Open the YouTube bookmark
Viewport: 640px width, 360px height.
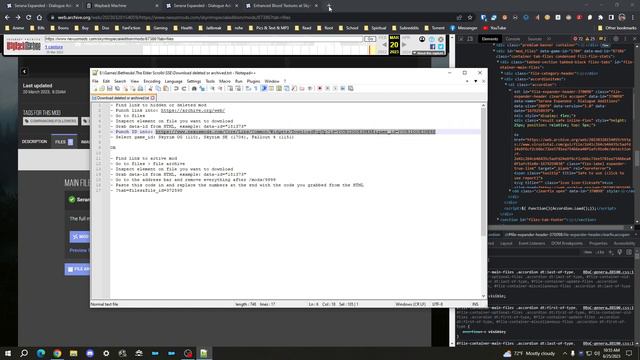[x=495, y=28]
